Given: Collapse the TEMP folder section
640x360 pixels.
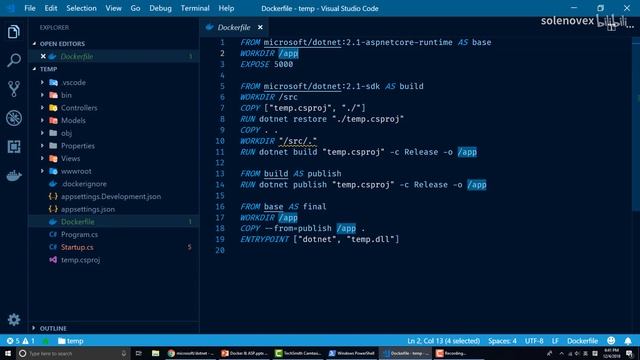Looking at the screenshot, I should click(34, 69).
